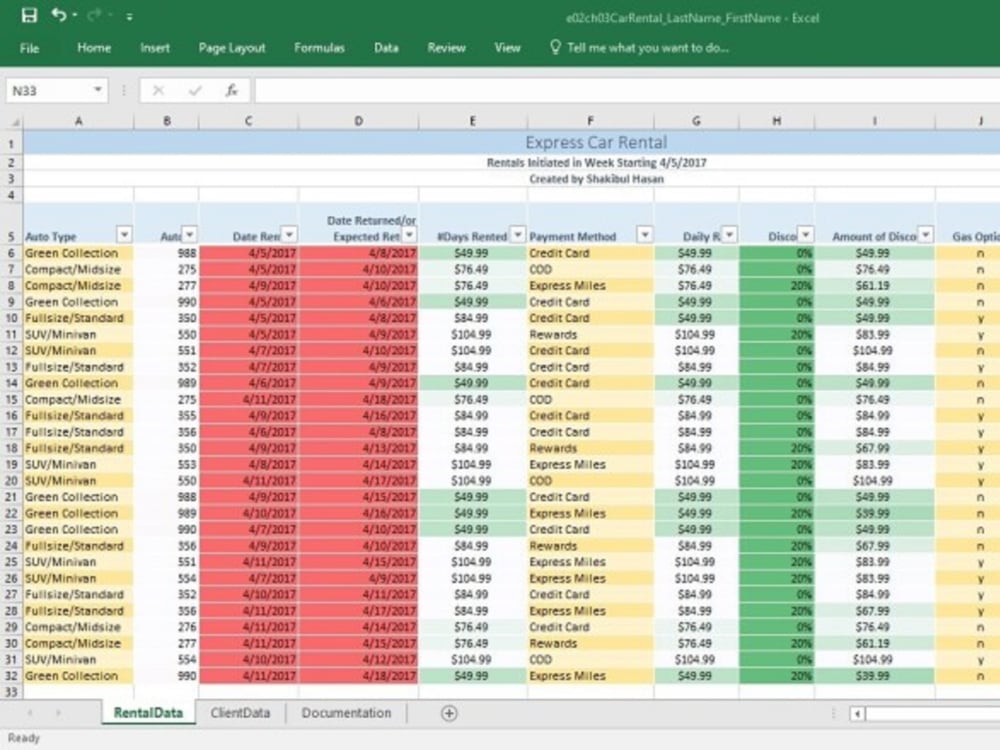
Task: Click the Insert Function fx icon
Action: tap(232, 91)
